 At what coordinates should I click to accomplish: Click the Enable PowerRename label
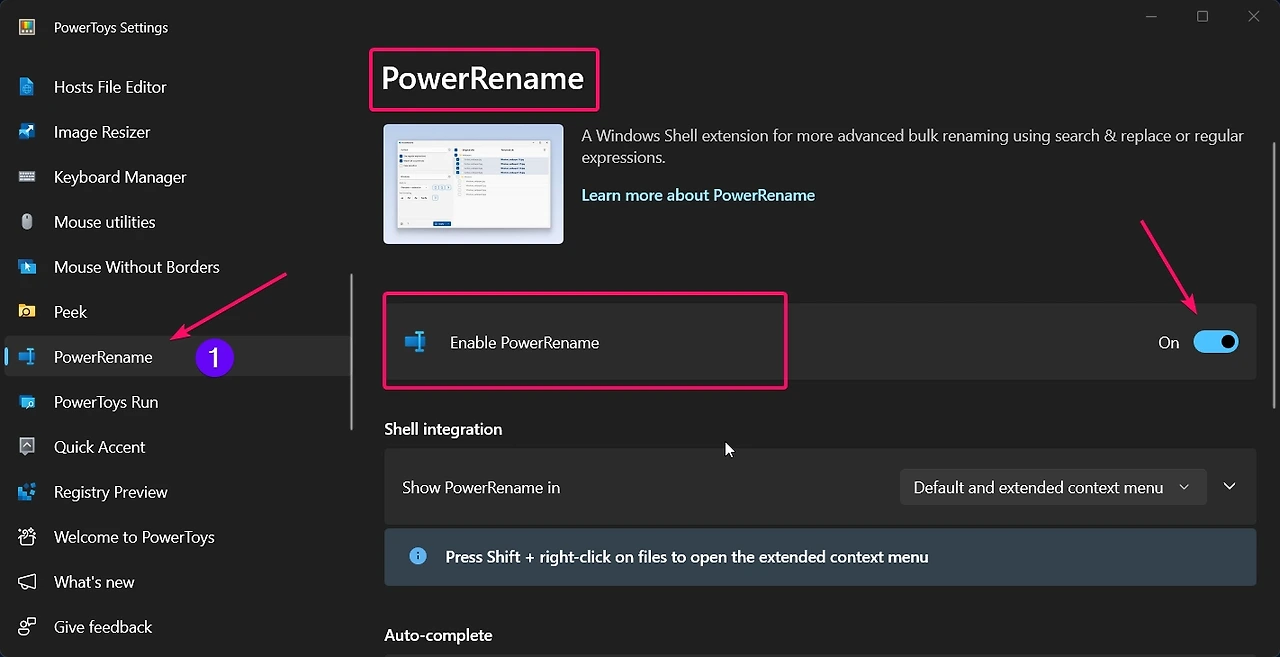524,342
